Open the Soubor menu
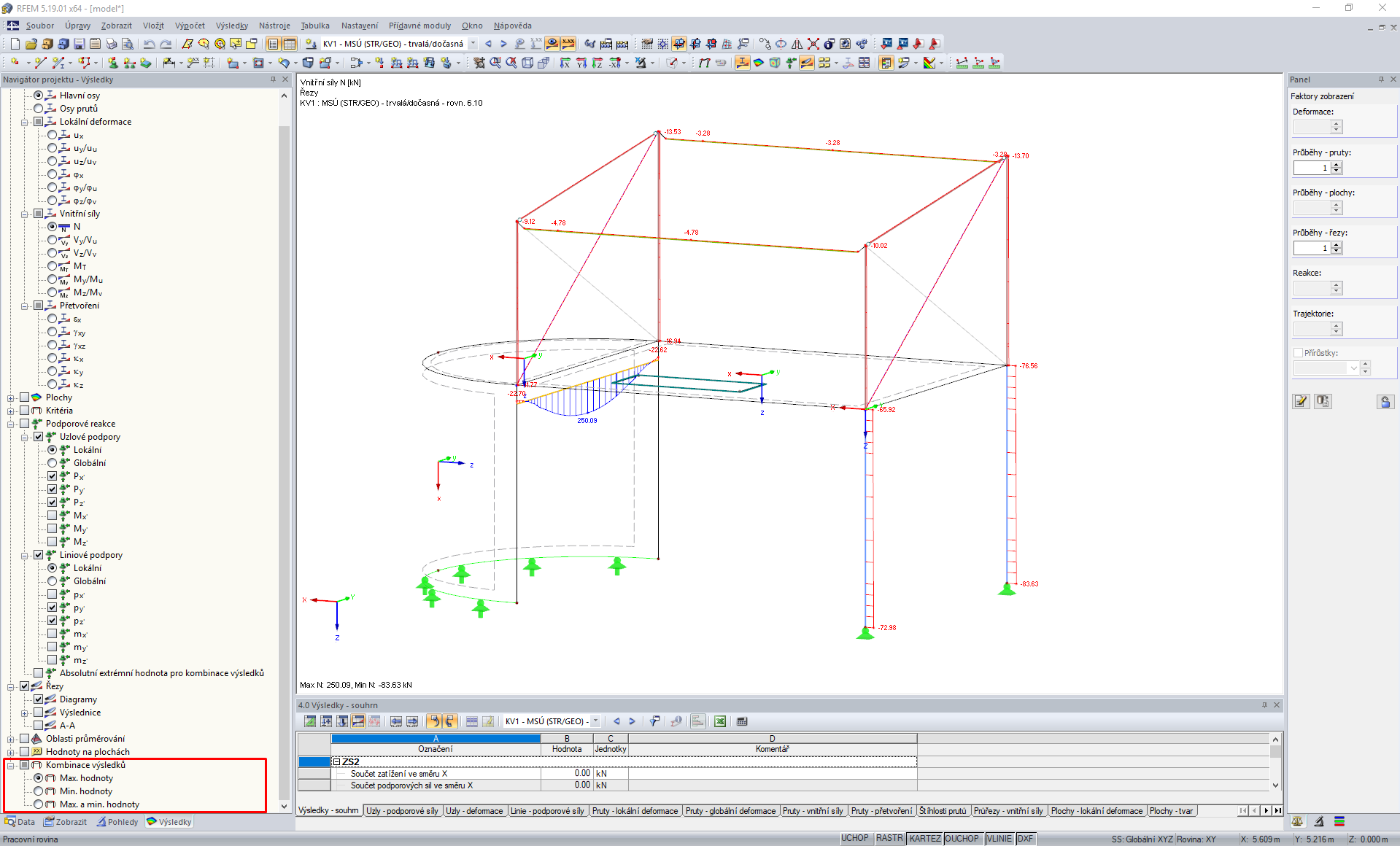Viewport: 1400px width, 846px height. [x=40, y=26]
